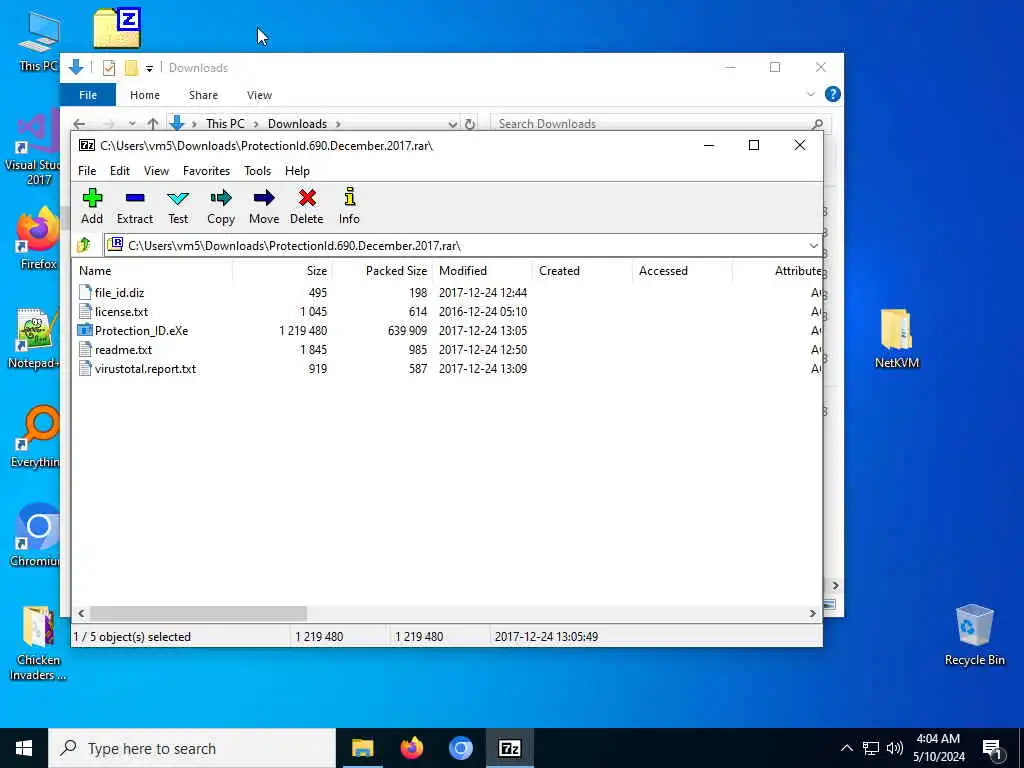Screen dimensions: 1024x768
Task: Click the 7-Zip taskbar button
Action: tap(509, 748)
